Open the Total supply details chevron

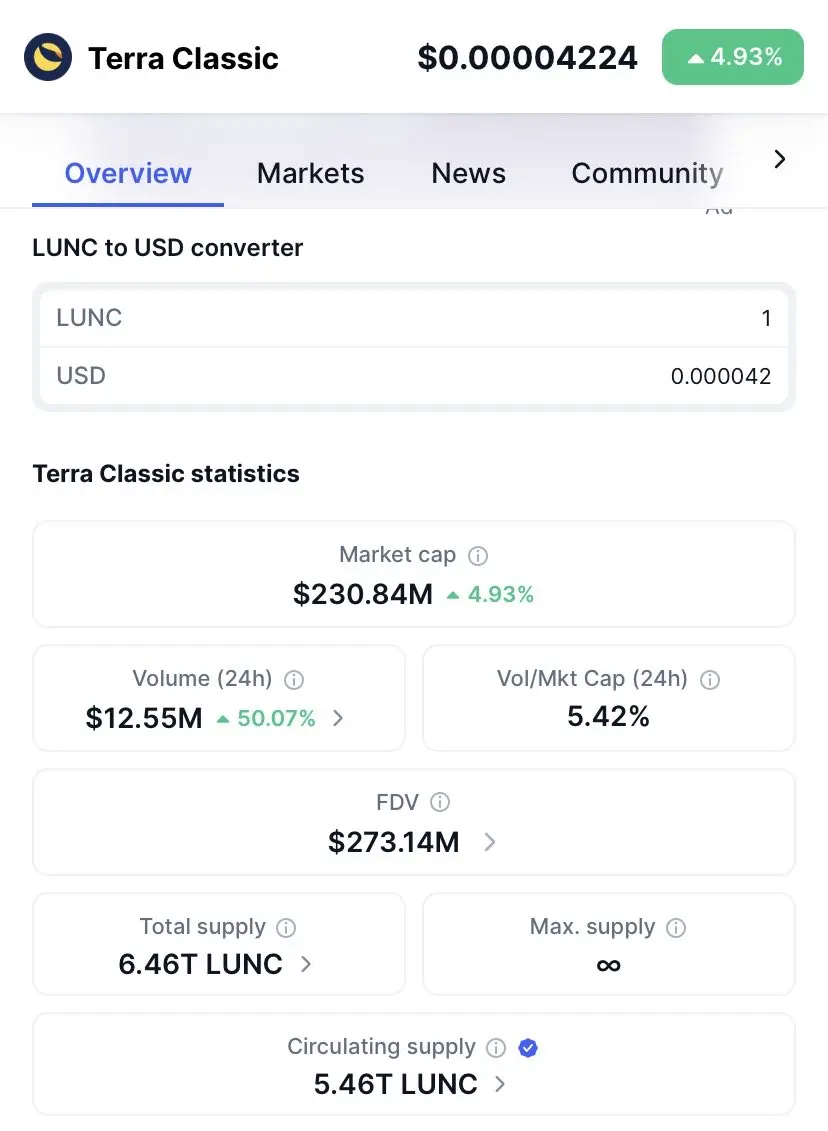pos(306,965)
